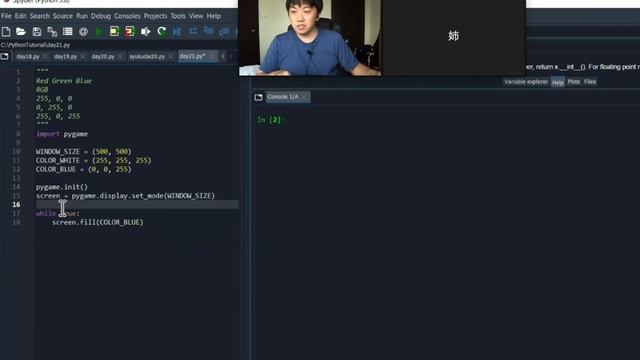This screenshot has height=360, width=640.
Task: Open the Debug menu
Action: [x=101, y=16]
